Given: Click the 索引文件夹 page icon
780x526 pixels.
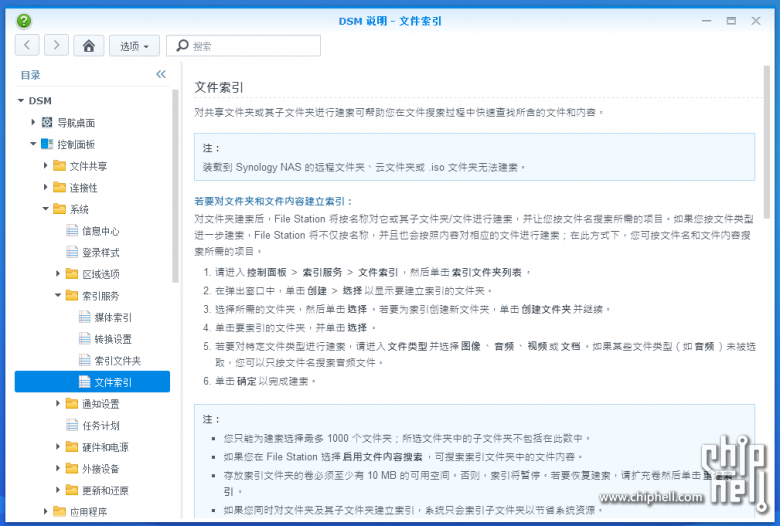Looking at the screenshot, I should pos(85,360).
